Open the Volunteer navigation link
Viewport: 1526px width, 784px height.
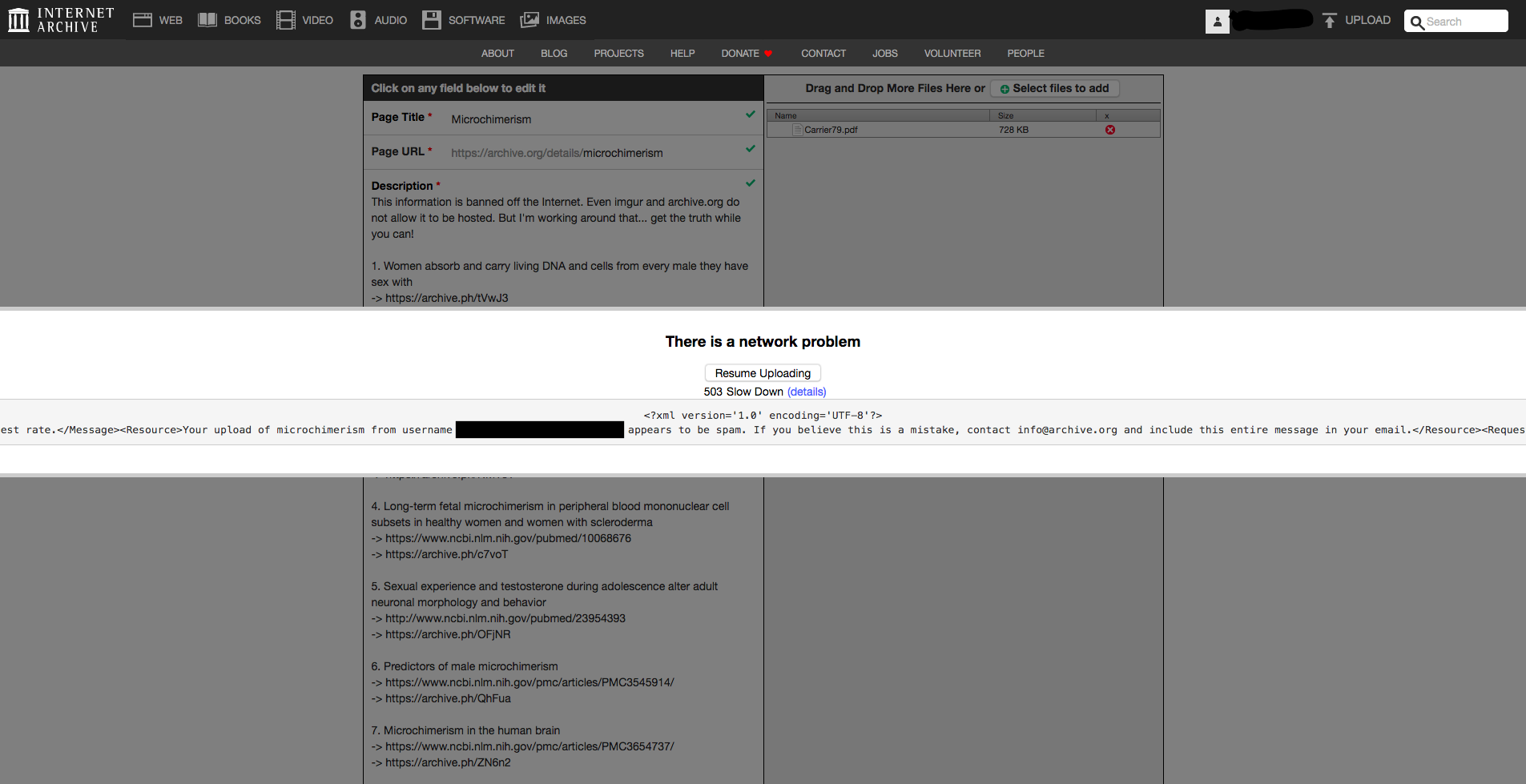point(952,54)
